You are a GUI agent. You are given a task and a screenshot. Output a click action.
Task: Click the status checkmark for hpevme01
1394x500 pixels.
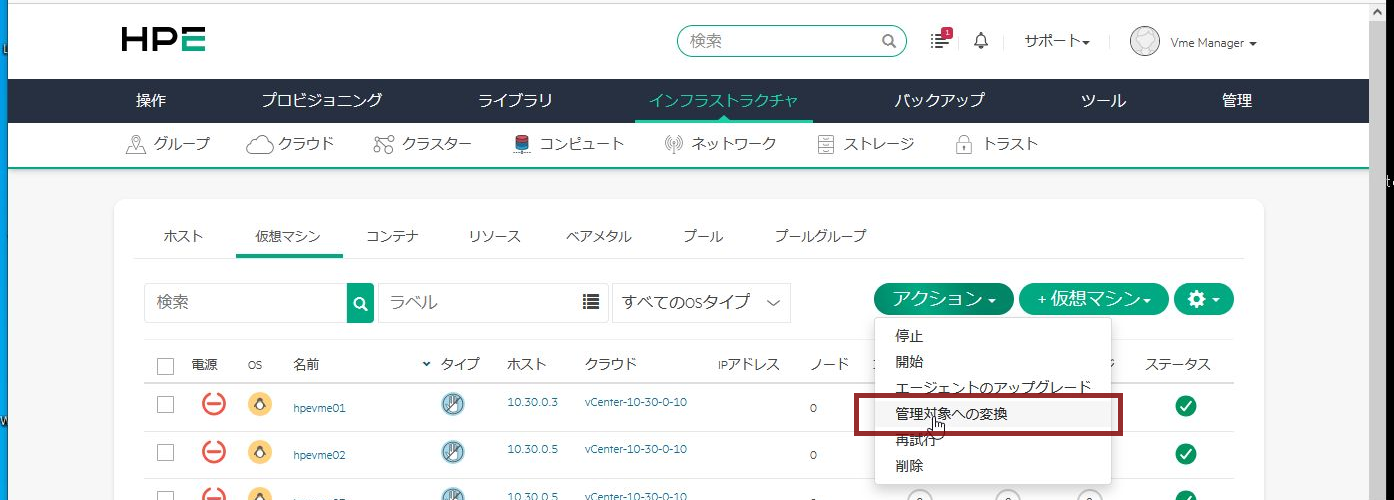coord(1185,406)
